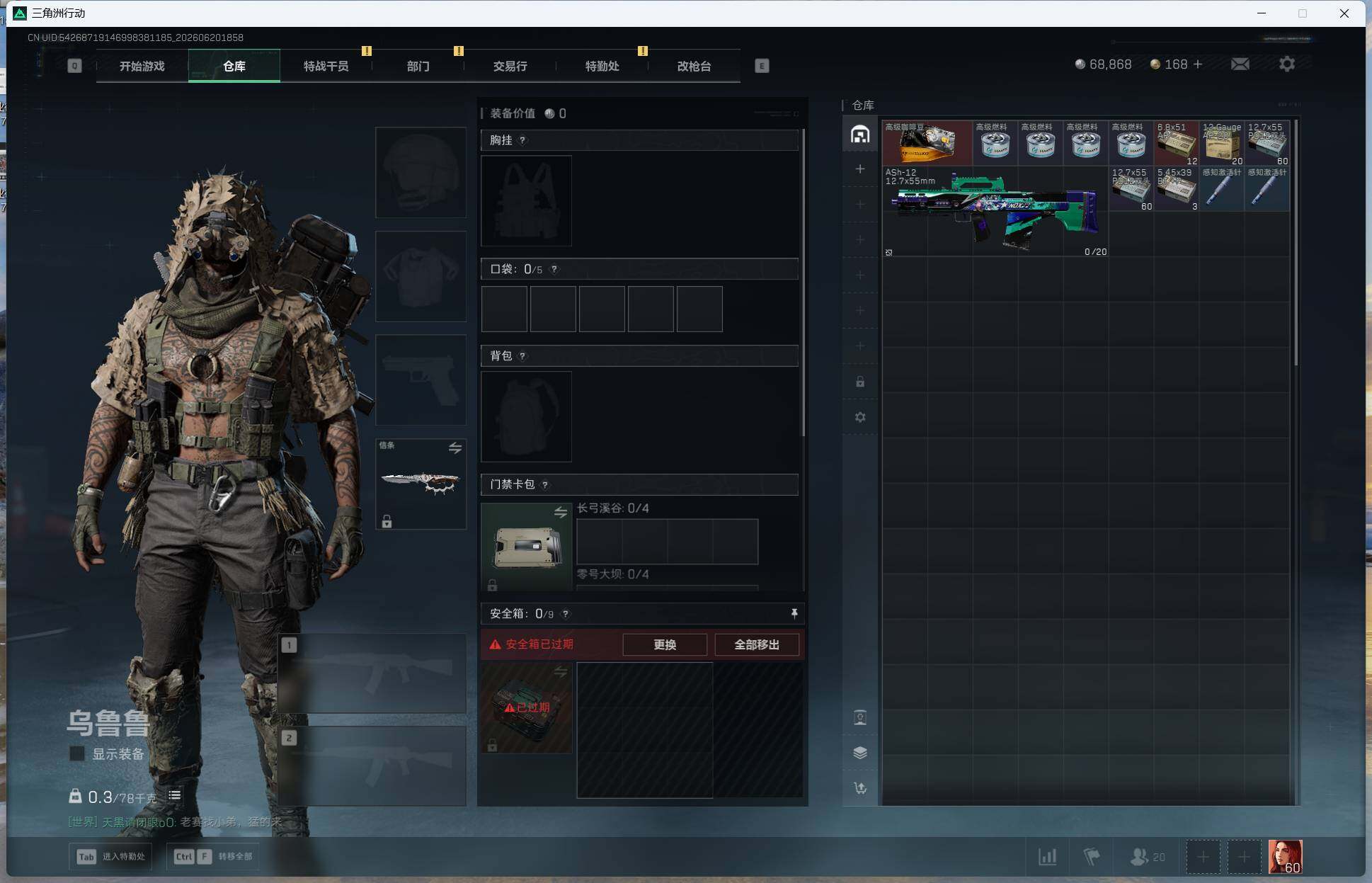Select the 仓库 tab
Screen dimensions: 1372x883
click(x=234, y=66)
